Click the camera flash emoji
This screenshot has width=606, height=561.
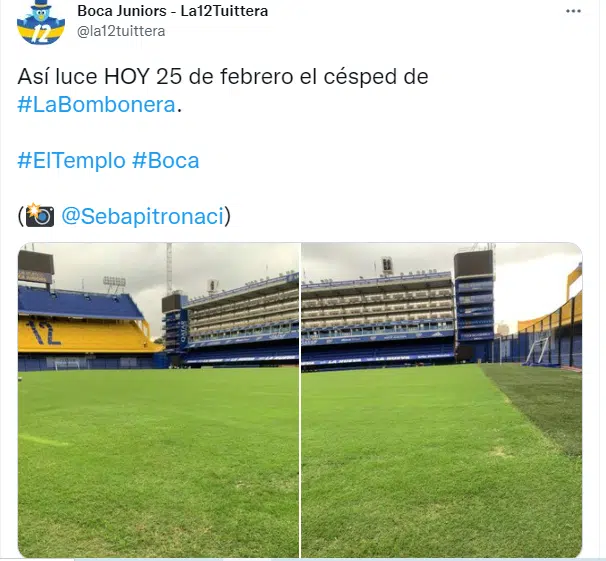[40, 215]
